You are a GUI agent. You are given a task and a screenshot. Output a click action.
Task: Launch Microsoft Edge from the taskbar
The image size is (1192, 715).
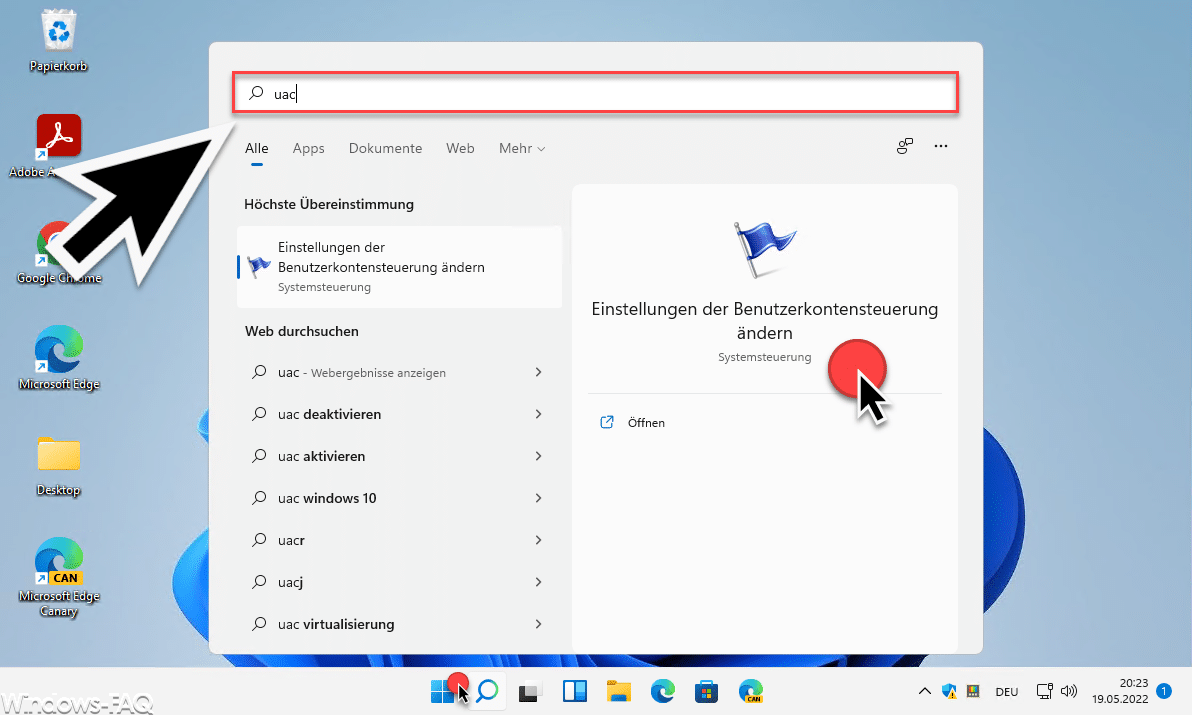[663, 691]
